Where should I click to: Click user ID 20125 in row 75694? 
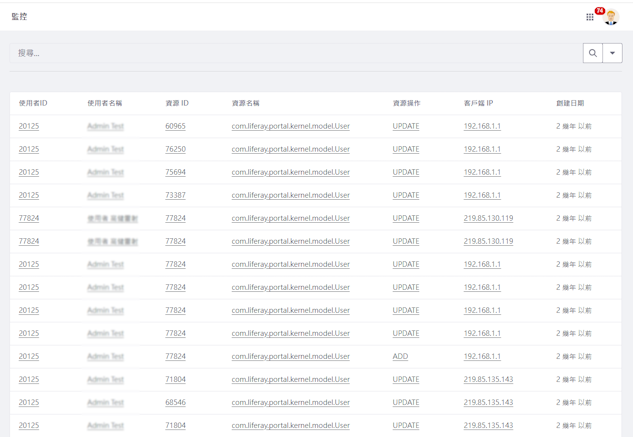[29, 172]
